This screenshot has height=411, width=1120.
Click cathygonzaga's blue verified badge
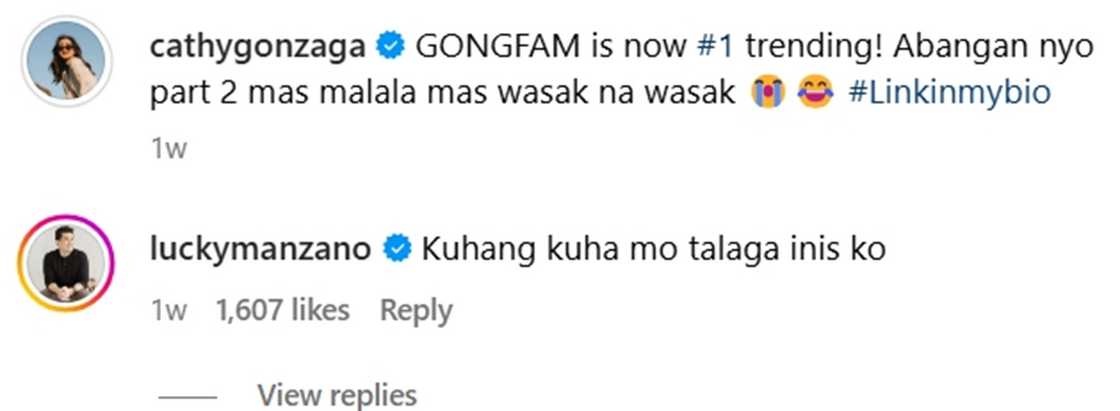[391, 46]
